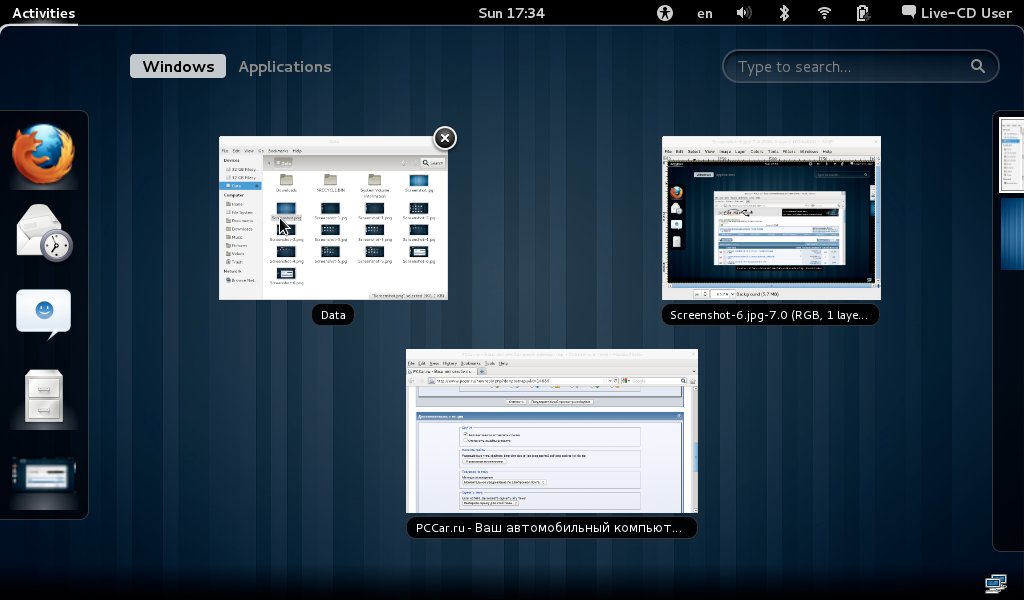Click the battery status indicator
1024x600 pixels.
point(862,13)
